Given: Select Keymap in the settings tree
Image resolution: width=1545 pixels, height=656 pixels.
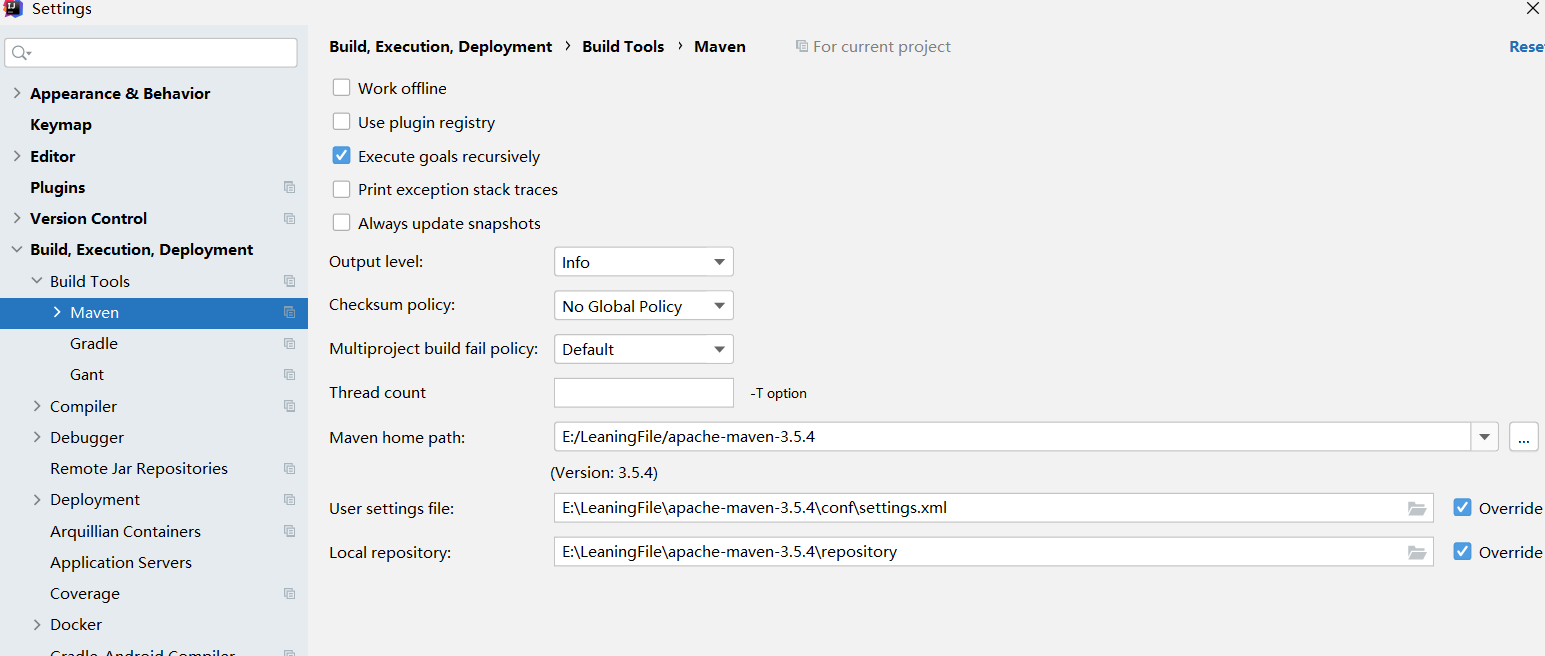Looking at the screenshot, I should coord(61,124).
